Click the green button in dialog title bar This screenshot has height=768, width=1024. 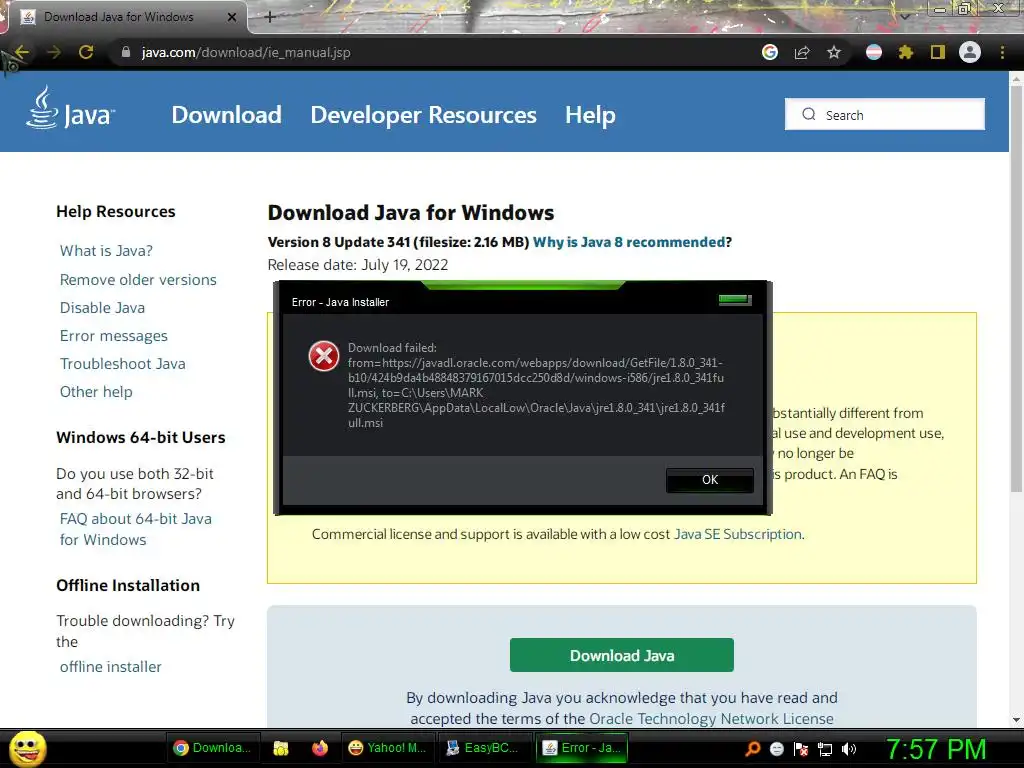[735, 300]
